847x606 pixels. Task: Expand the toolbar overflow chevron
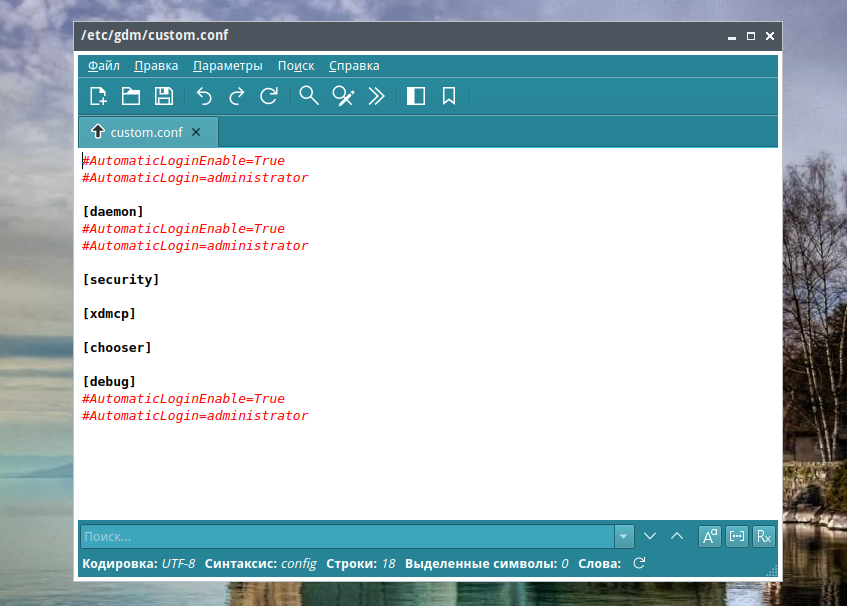376,96
